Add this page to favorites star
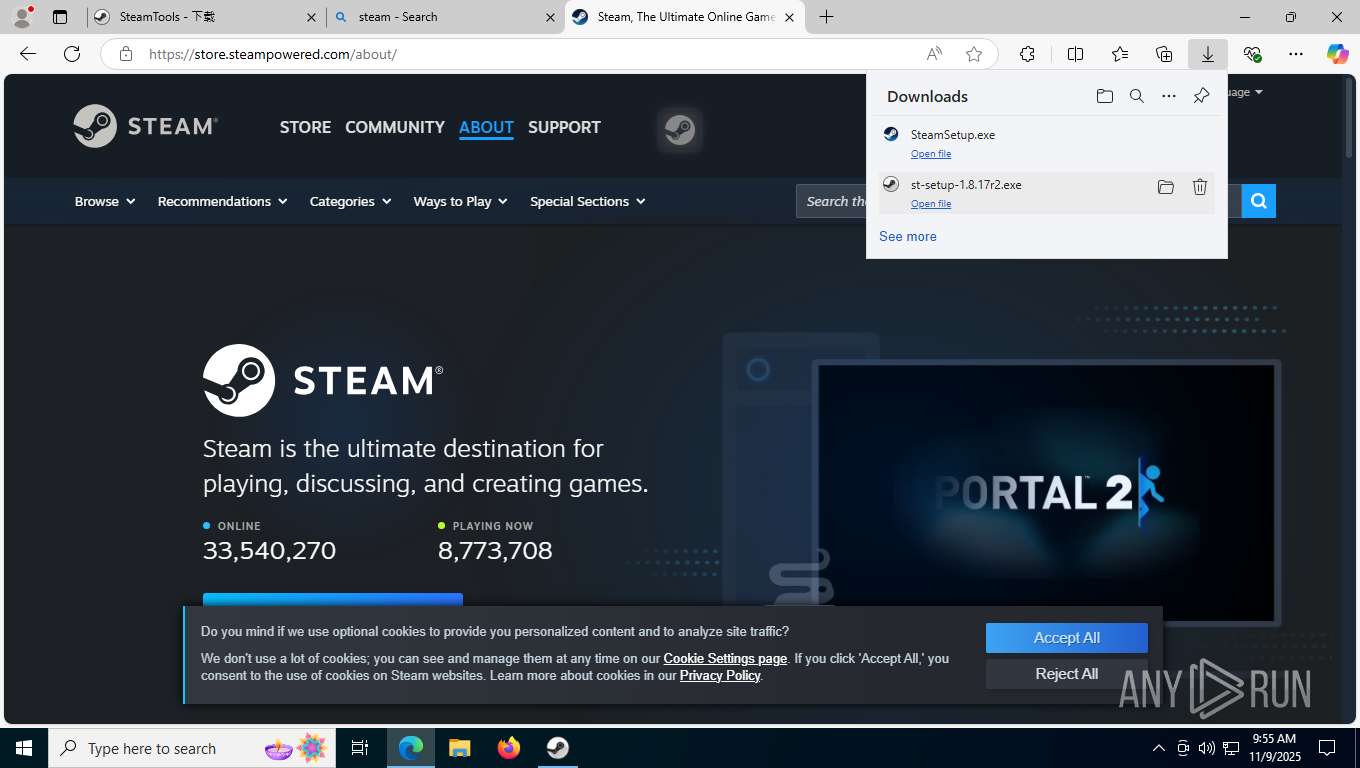The height and width of the screenshot is (768, 1360). (x=974, y=54)
